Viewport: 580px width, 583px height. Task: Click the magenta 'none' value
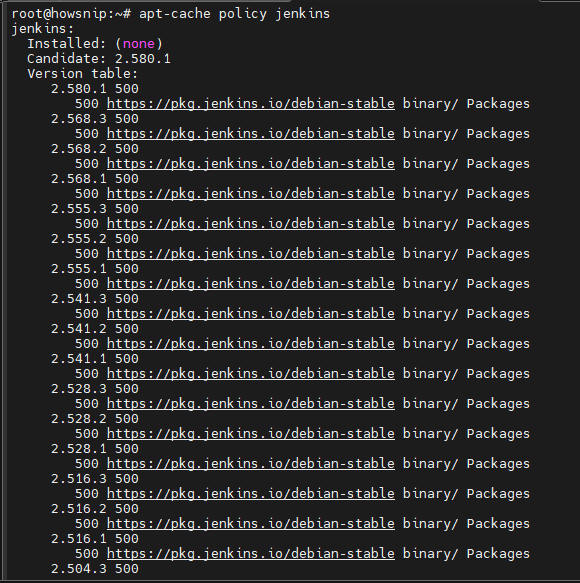(x=138, y=44)
